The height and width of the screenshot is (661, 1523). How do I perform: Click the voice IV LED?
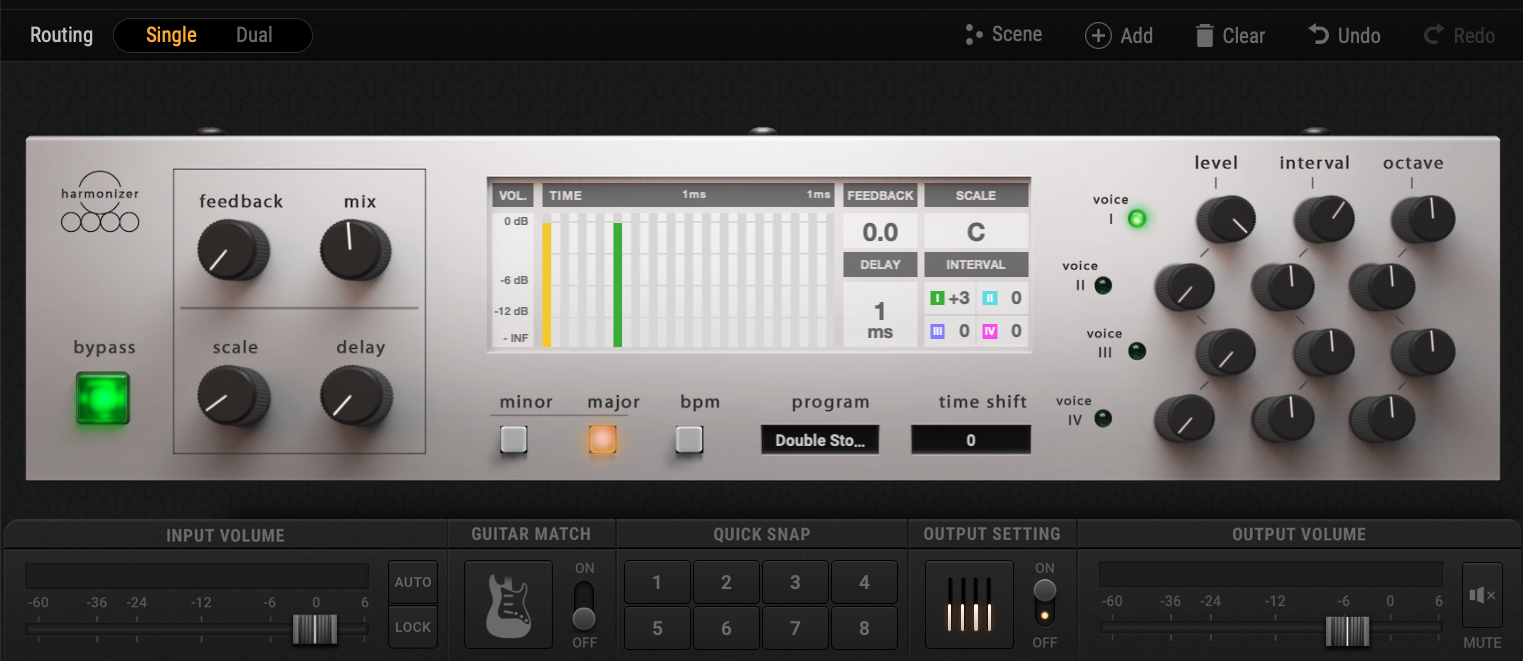pyautogui.click(x=1103, y=418)
